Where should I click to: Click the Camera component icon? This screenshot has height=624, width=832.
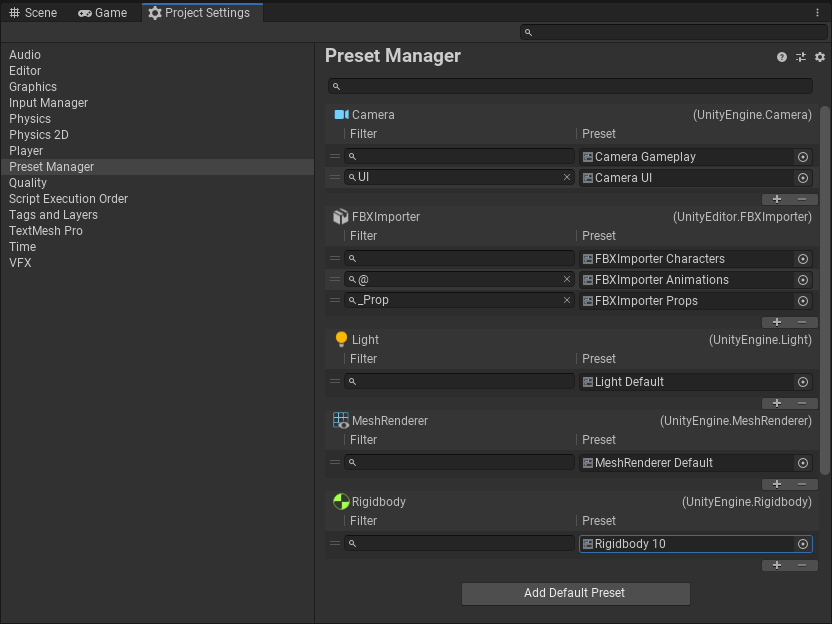(341, 115)
